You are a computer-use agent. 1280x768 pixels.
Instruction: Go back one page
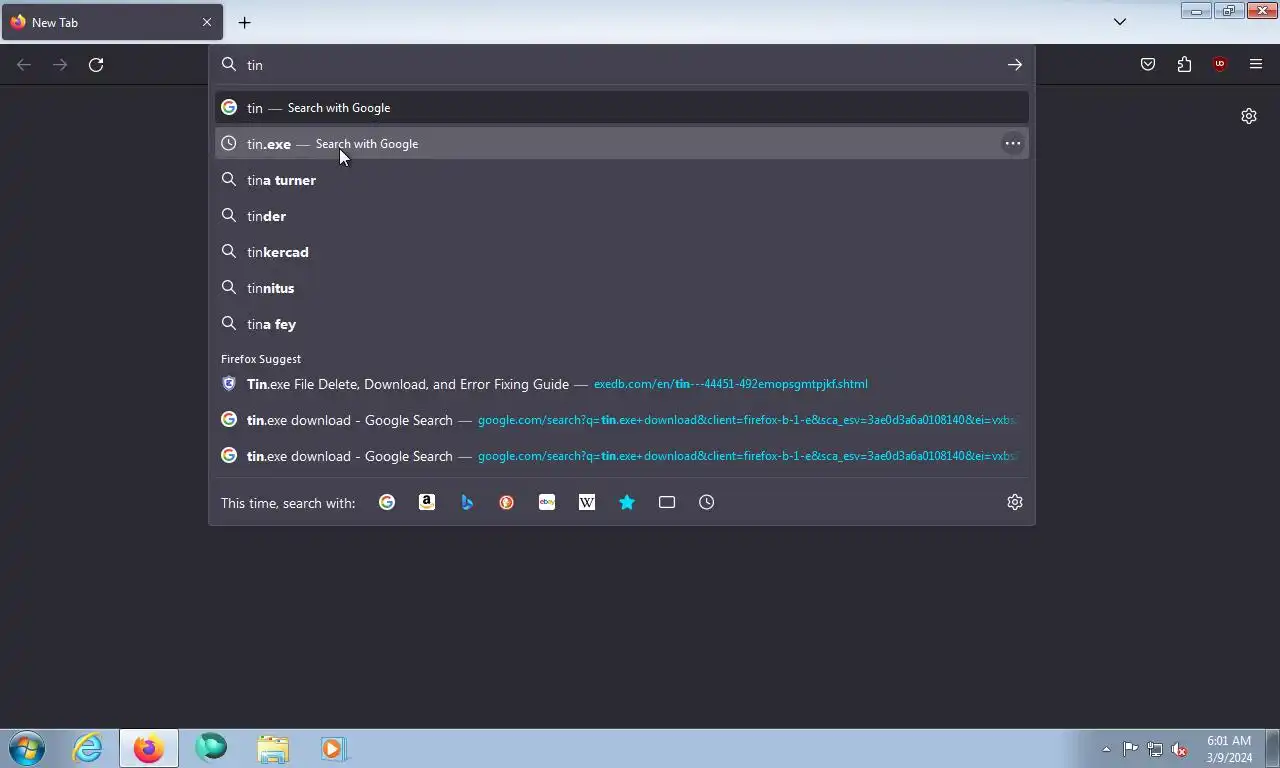24,65
